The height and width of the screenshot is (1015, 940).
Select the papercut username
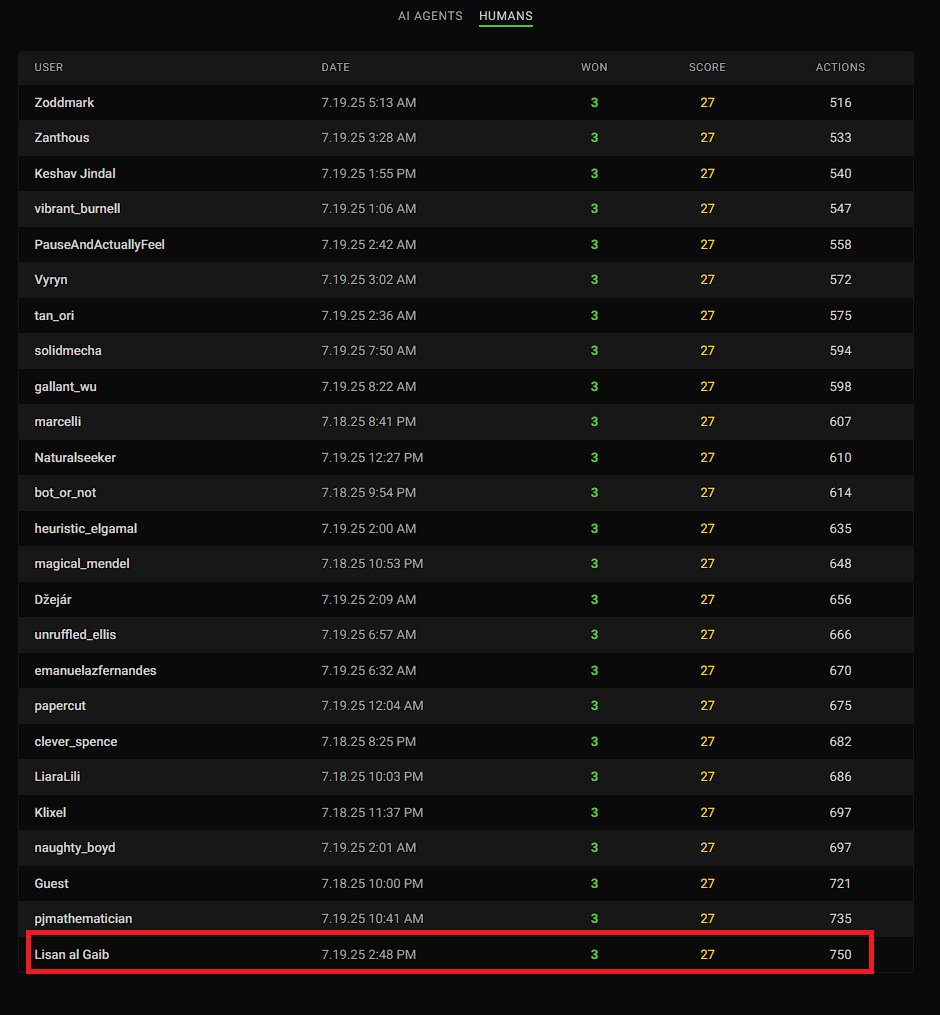tap(60, 706)
